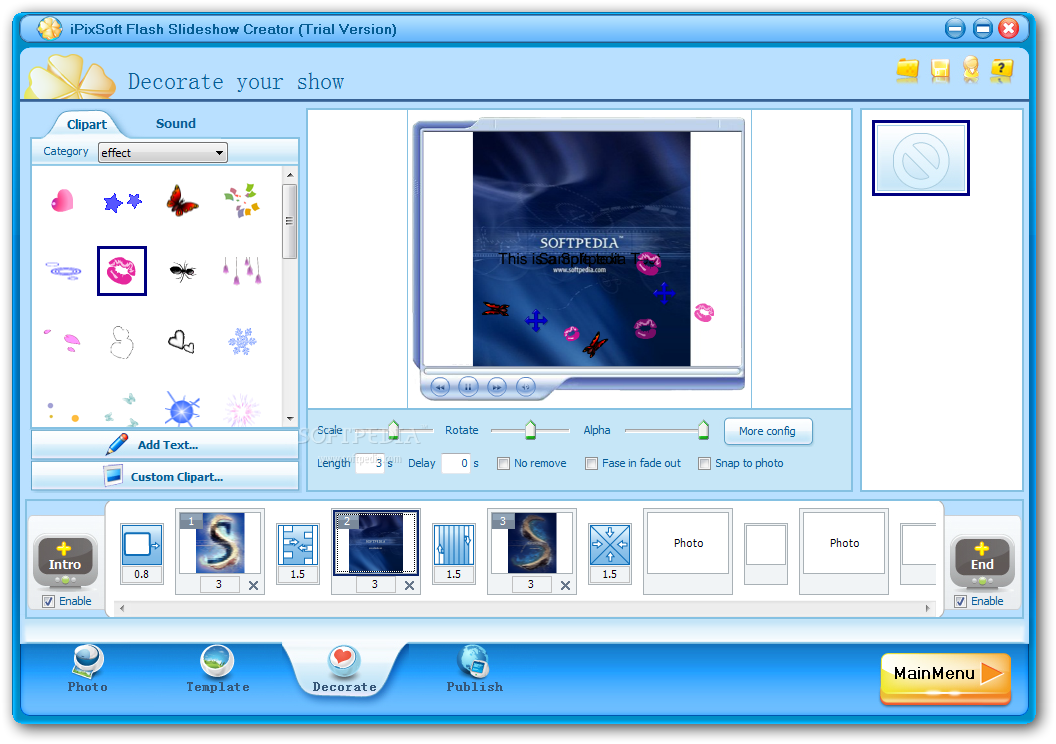This screenshot has width=1056, height=744.
Task: Enable Fase in fade out option
Action: [591, 463]
